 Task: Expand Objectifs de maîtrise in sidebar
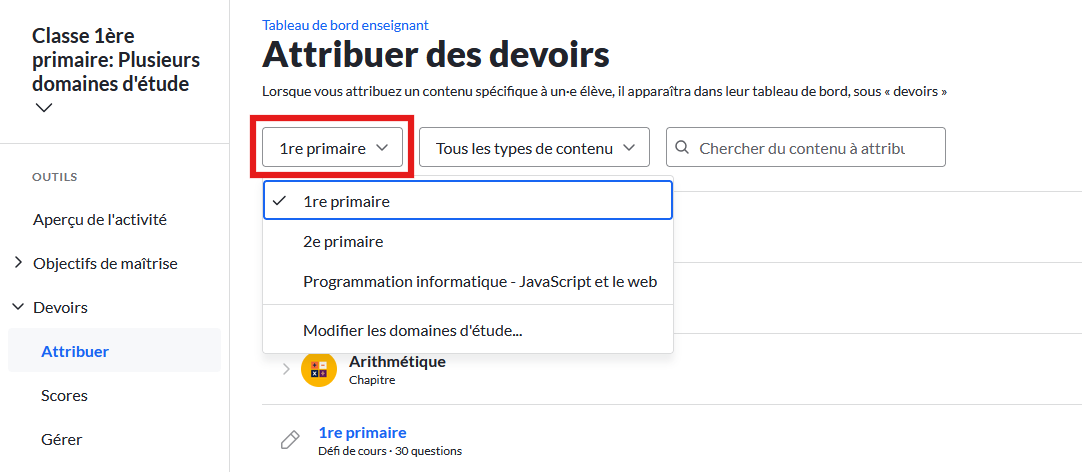pos(18,263)
